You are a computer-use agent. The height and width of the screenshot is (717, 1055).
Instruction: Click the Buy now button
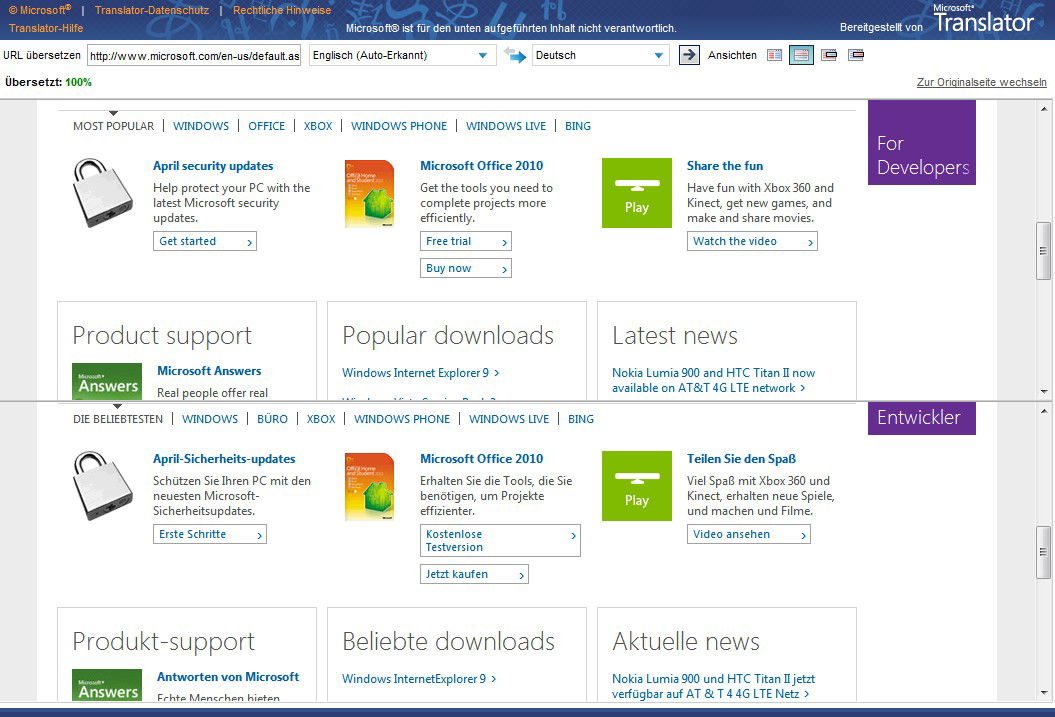(x=466, y=268)
